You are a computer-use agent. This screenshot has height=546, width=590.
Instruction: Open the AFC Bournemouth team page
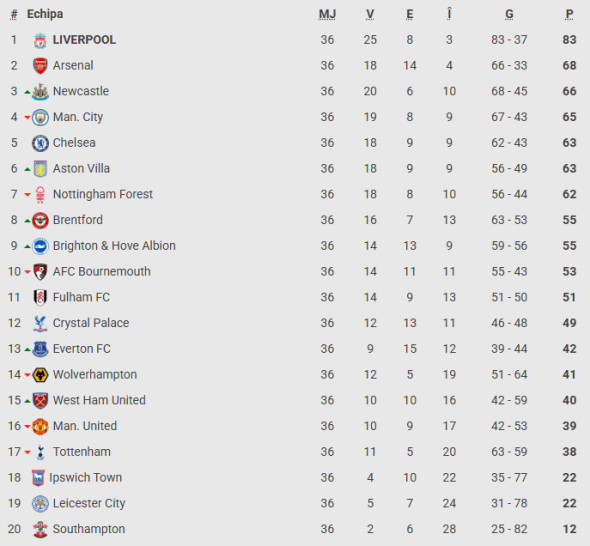[x=102, y=271]
